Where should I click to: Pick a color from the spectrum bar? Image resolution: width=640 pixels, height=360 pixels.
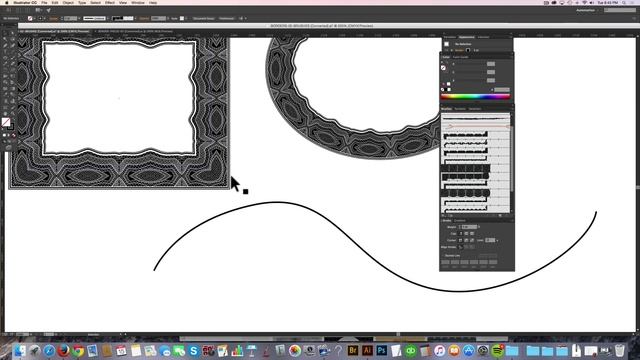(475, 97)
